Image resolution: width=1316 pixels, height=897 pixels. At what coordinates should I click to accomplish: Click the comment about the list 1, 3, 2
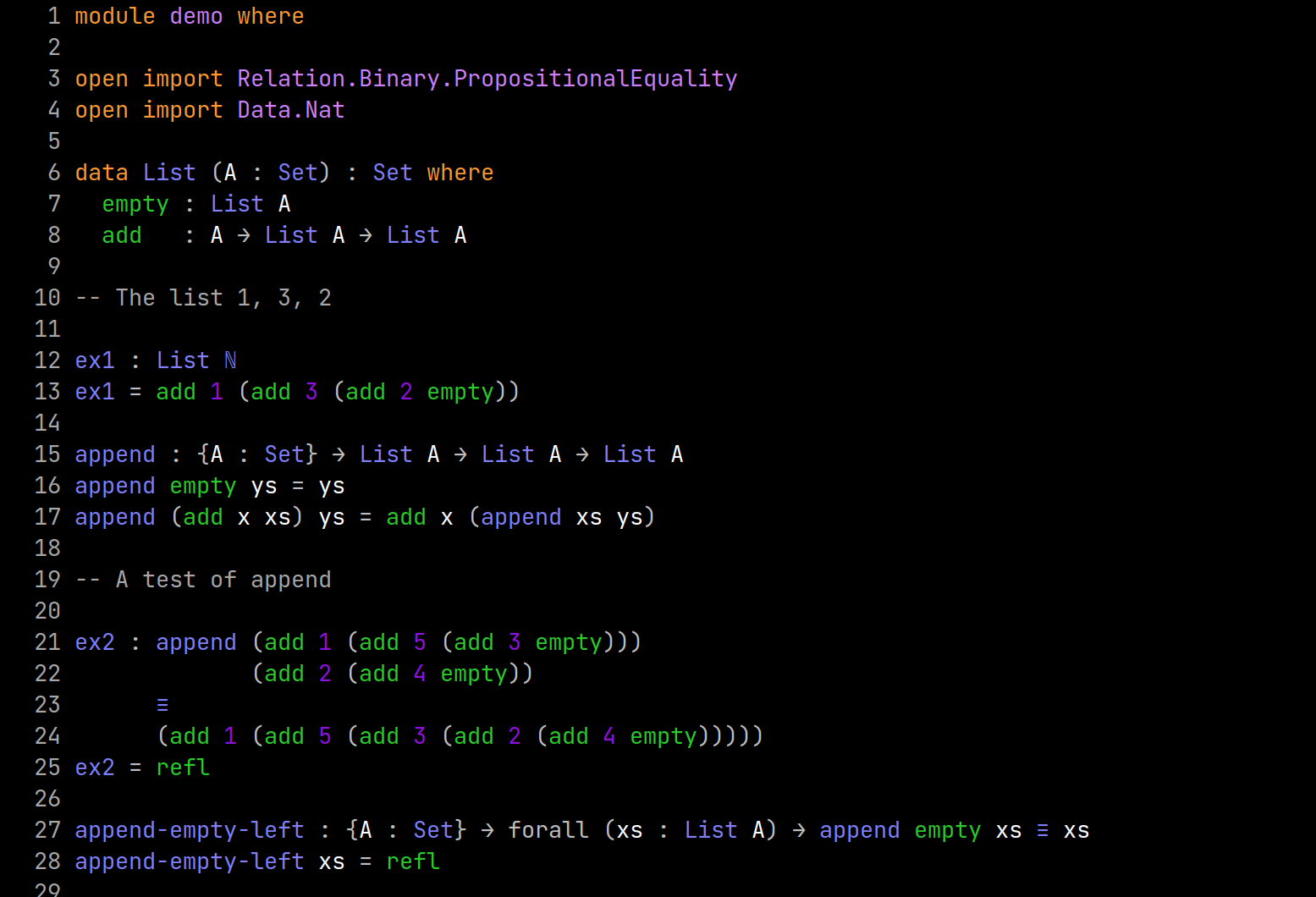(x=203, y=297)
